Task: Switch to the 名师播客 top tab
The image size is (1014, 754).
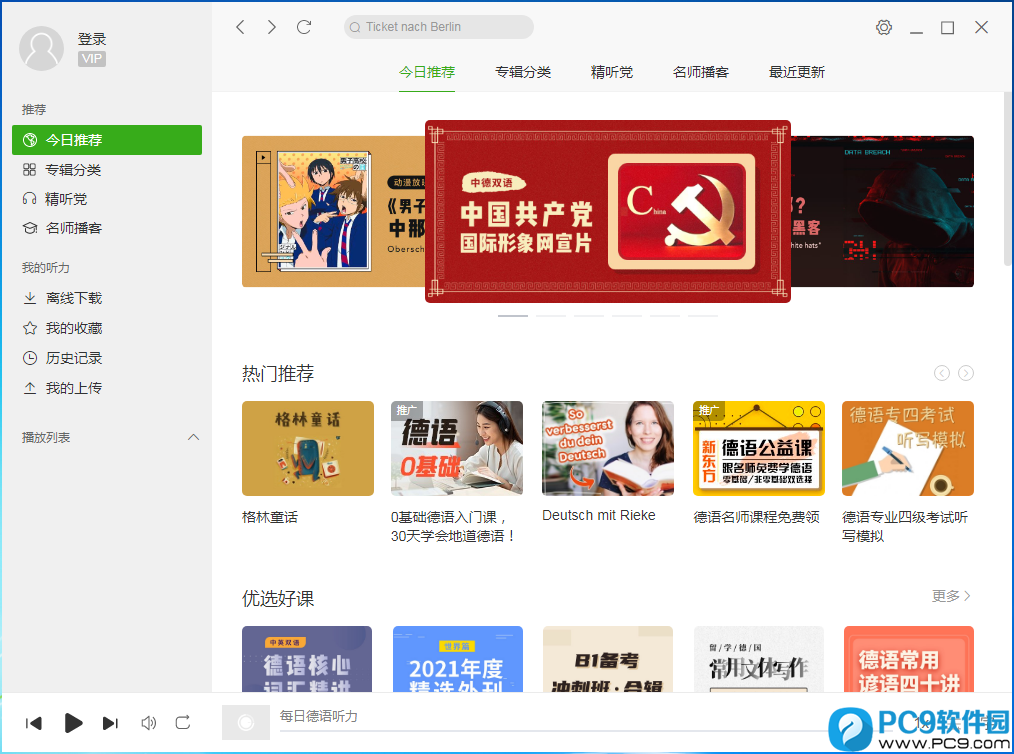Action: (700, 72)
